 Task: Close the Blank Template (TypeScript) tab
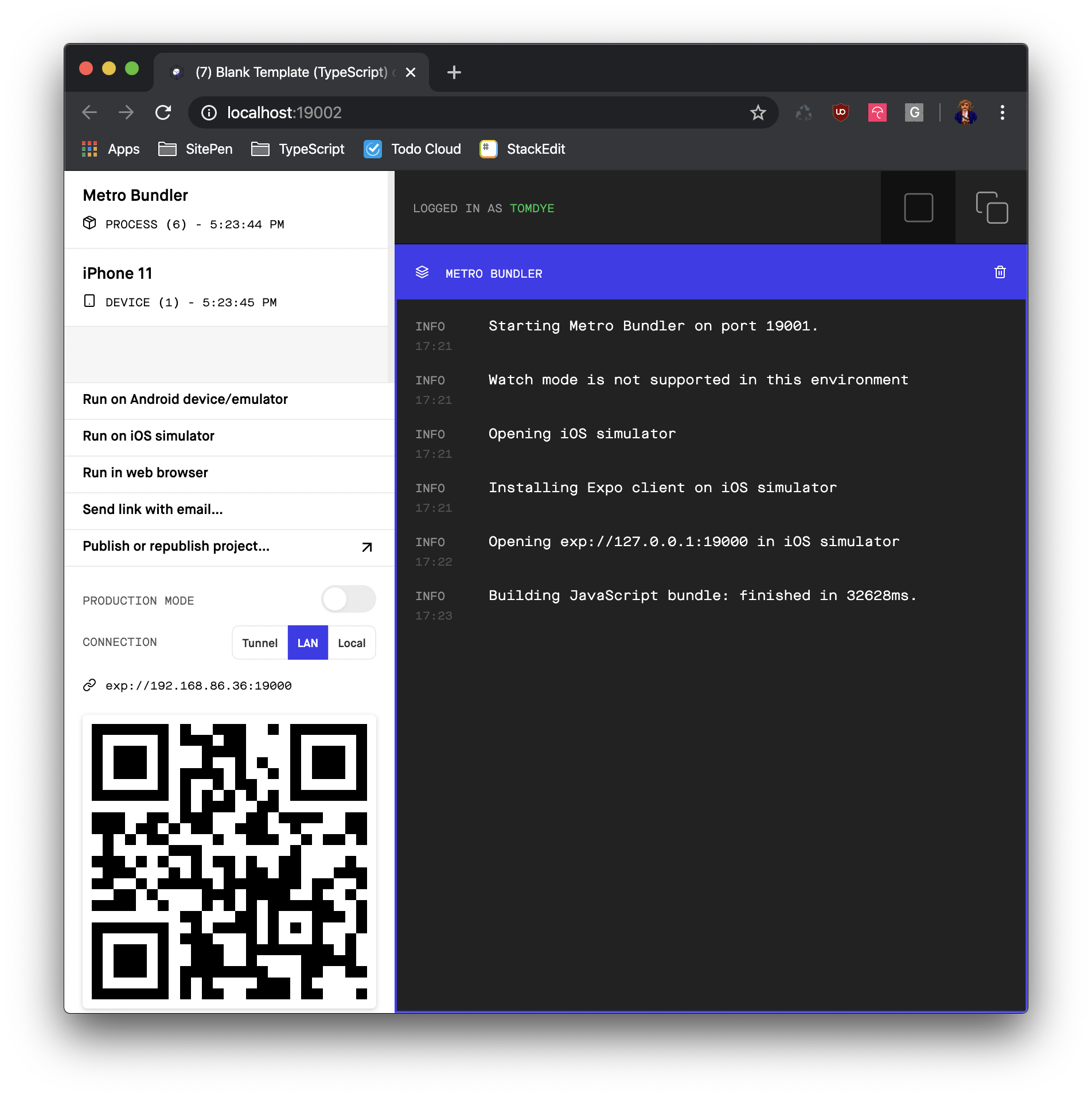point(411,72)
